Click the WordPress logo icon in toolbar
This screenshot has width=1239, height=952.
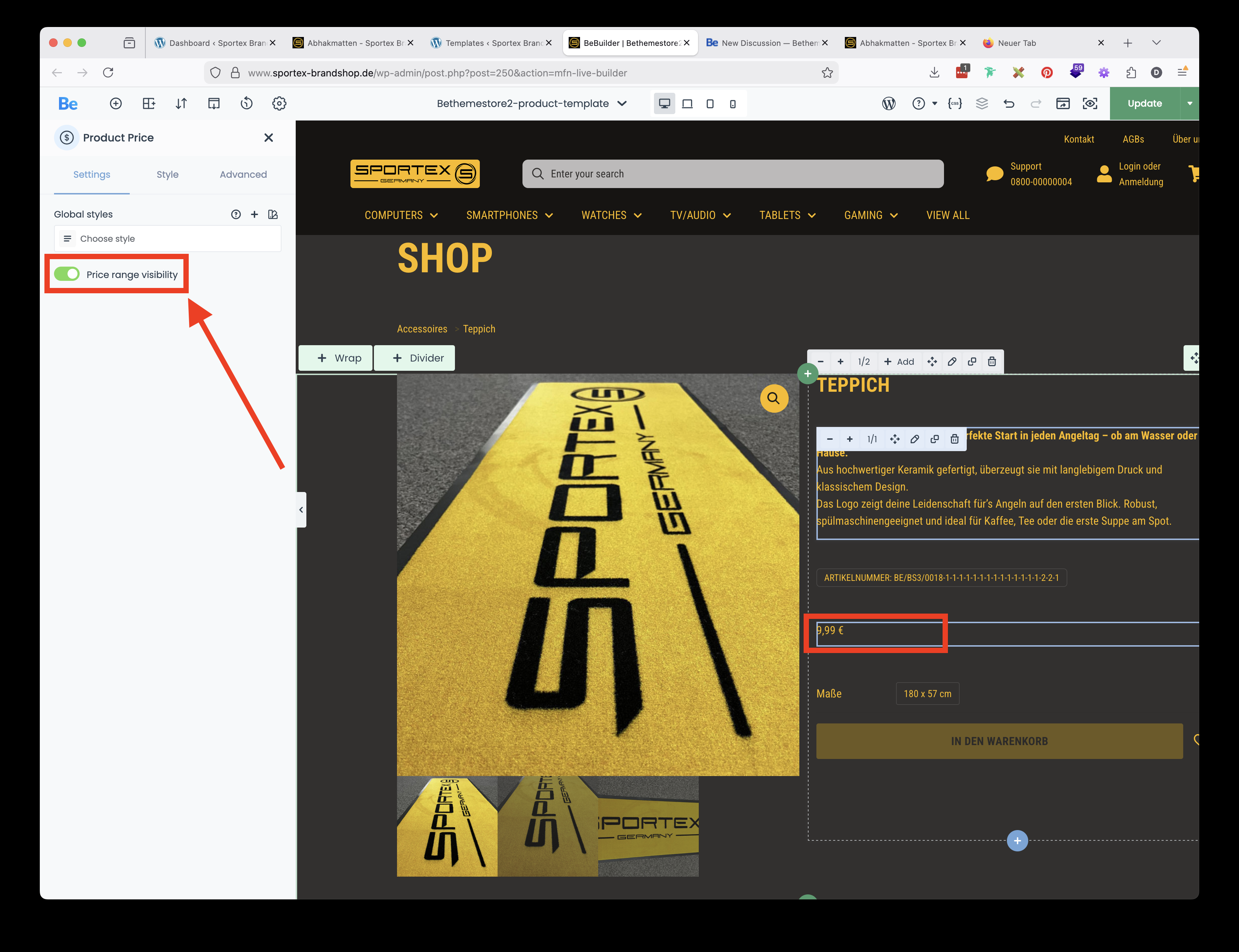click(x=888, y=103)
